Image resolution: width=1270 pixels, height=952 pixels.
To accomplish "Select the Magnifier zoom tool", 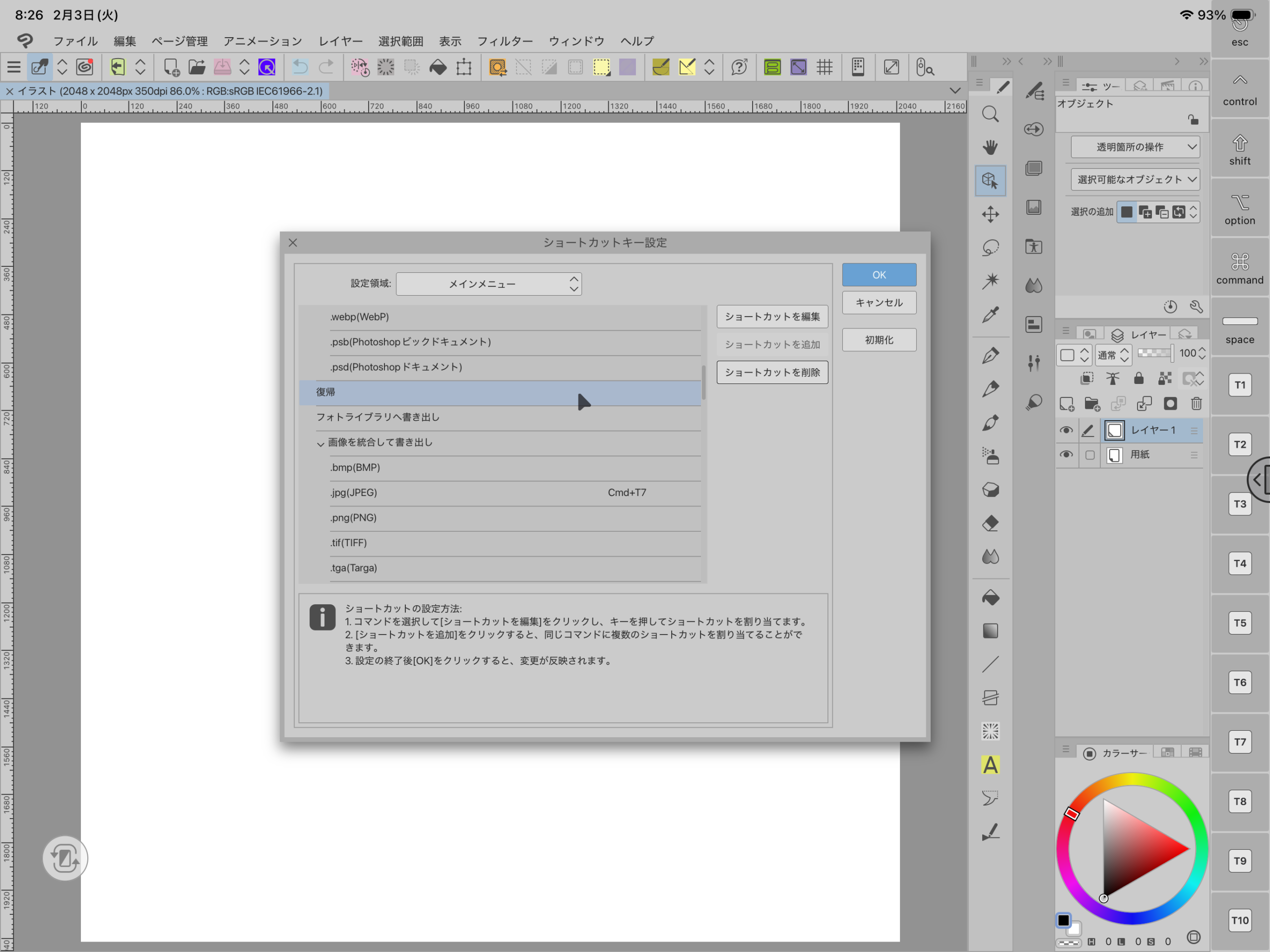I will coord(990,114).
